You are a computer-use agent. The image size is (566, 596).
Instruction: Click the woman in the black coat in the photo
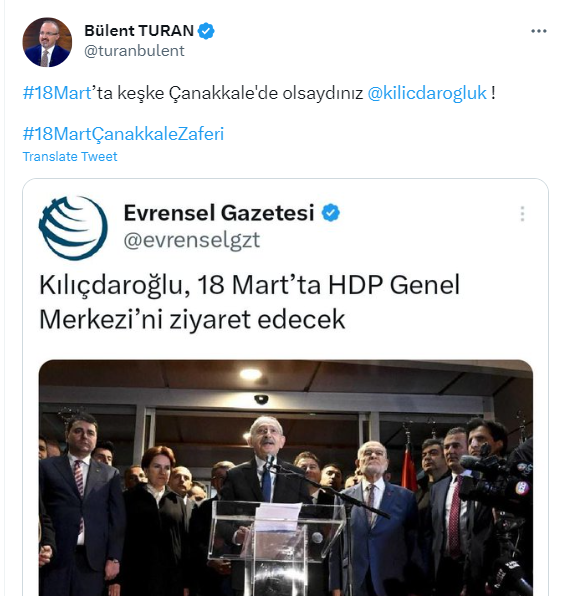click(156, 521)
